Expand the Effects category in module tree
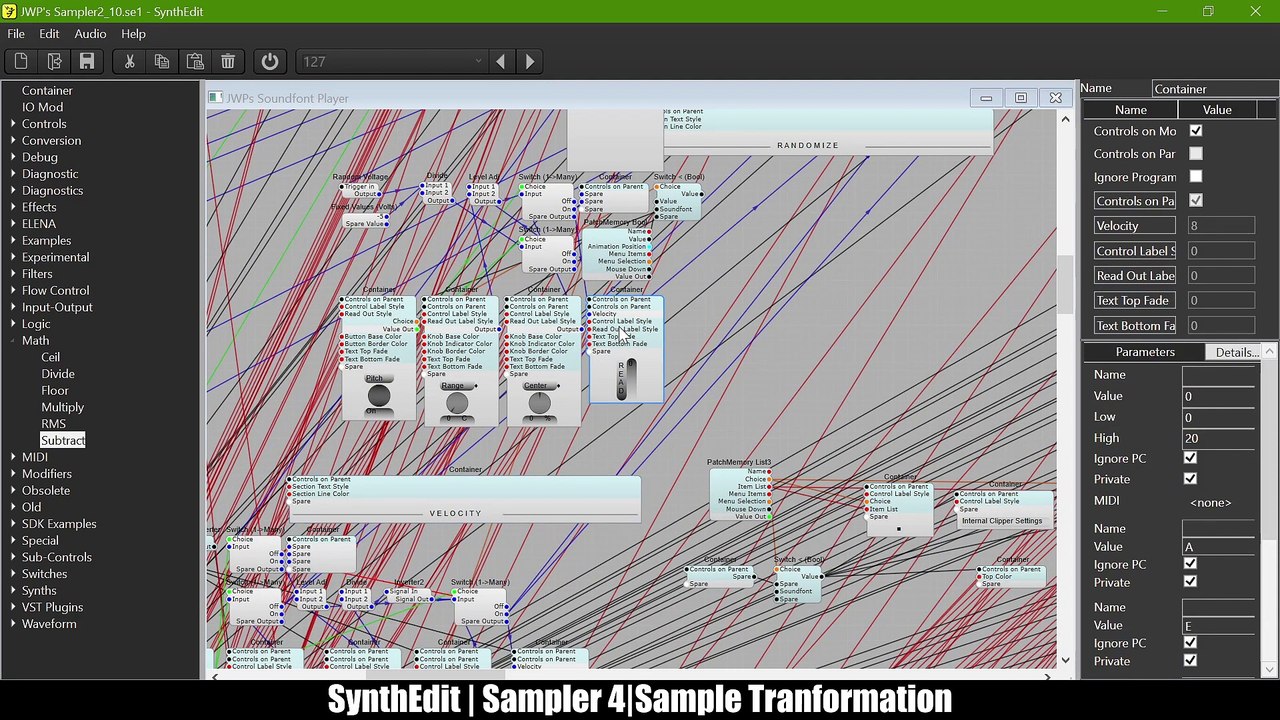Image resolution: width=1280 pixels, height=720 pixels. [11, 207]
